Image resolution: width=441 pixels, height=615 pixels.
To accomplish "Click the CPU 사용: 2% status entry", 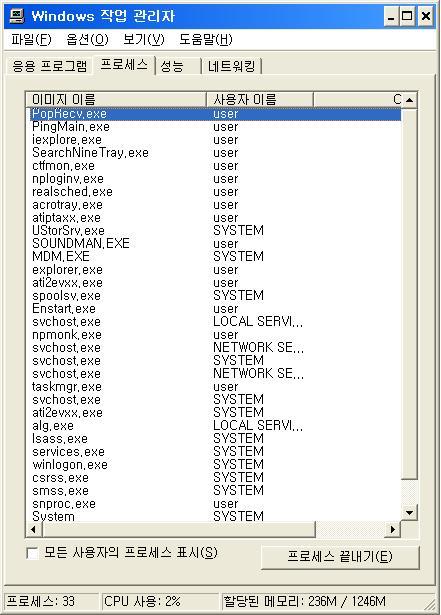I will point(160,601).
